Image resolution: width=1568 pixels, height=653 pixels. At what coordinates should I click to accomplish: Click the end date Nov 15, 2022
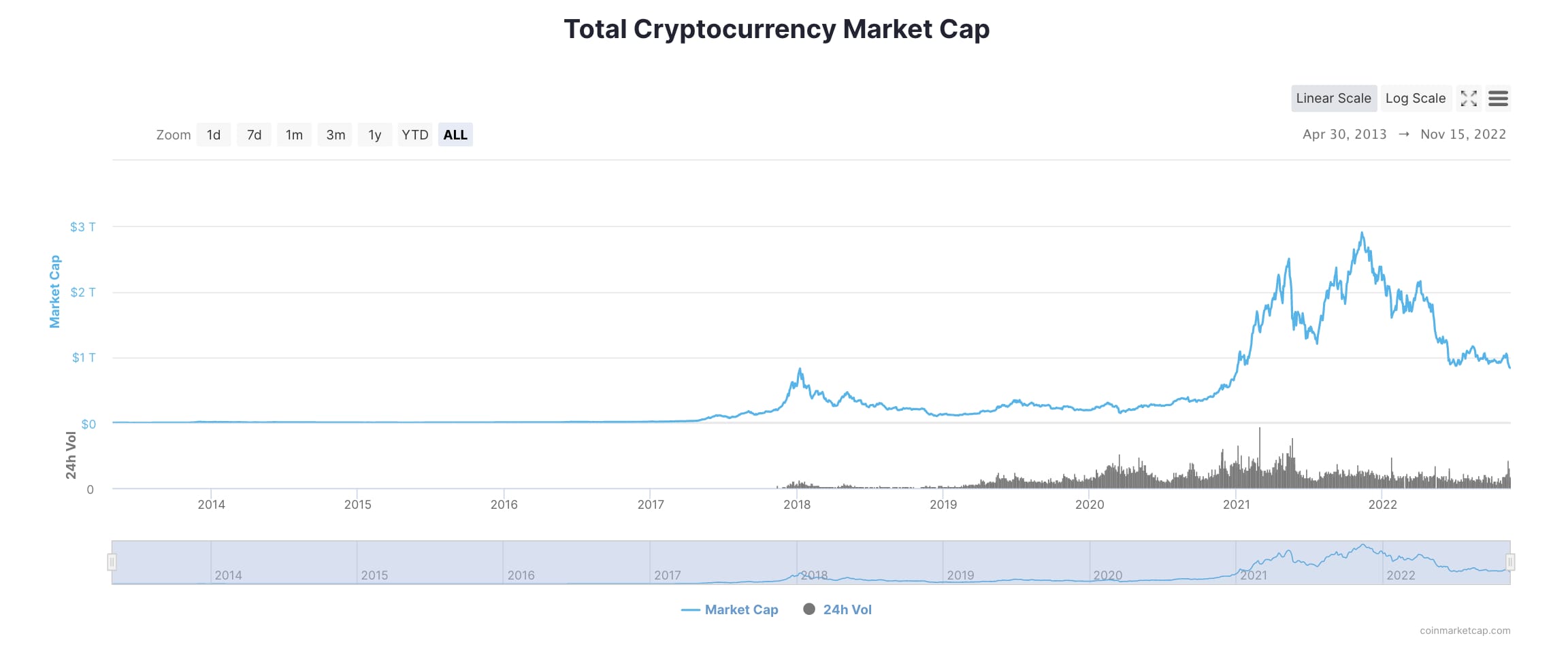(1463, 134)
